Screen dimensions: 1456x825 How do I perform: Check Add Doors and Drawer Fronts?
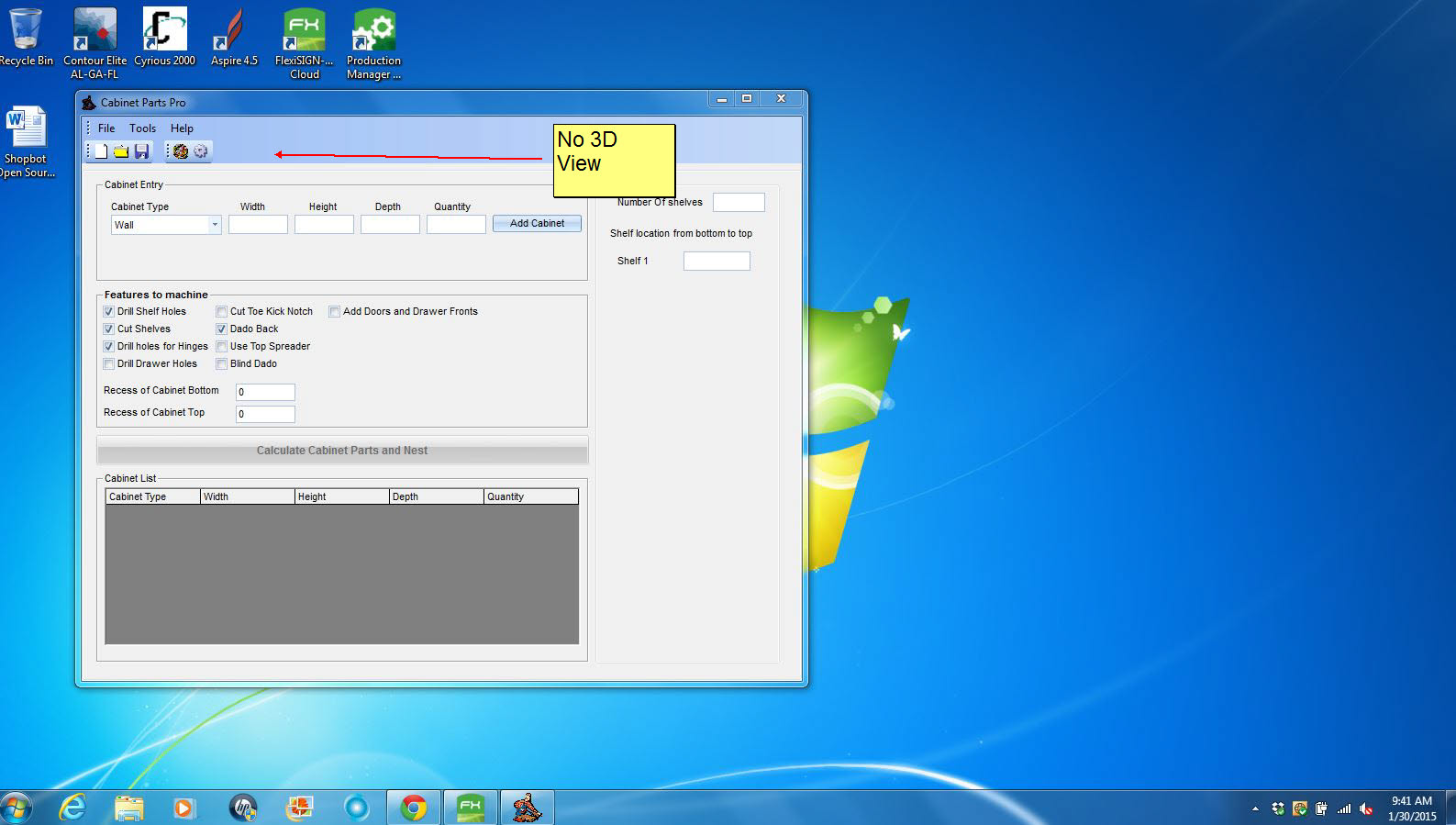pos(335,312)
